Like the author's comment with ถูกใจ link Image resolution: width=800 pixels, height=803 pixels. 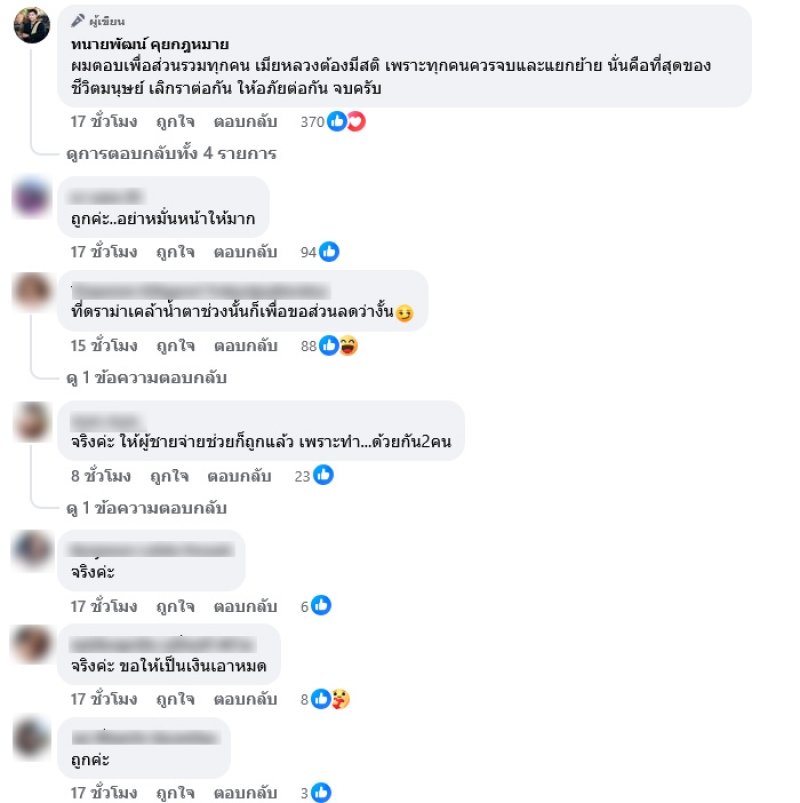[x=175, y=122]
